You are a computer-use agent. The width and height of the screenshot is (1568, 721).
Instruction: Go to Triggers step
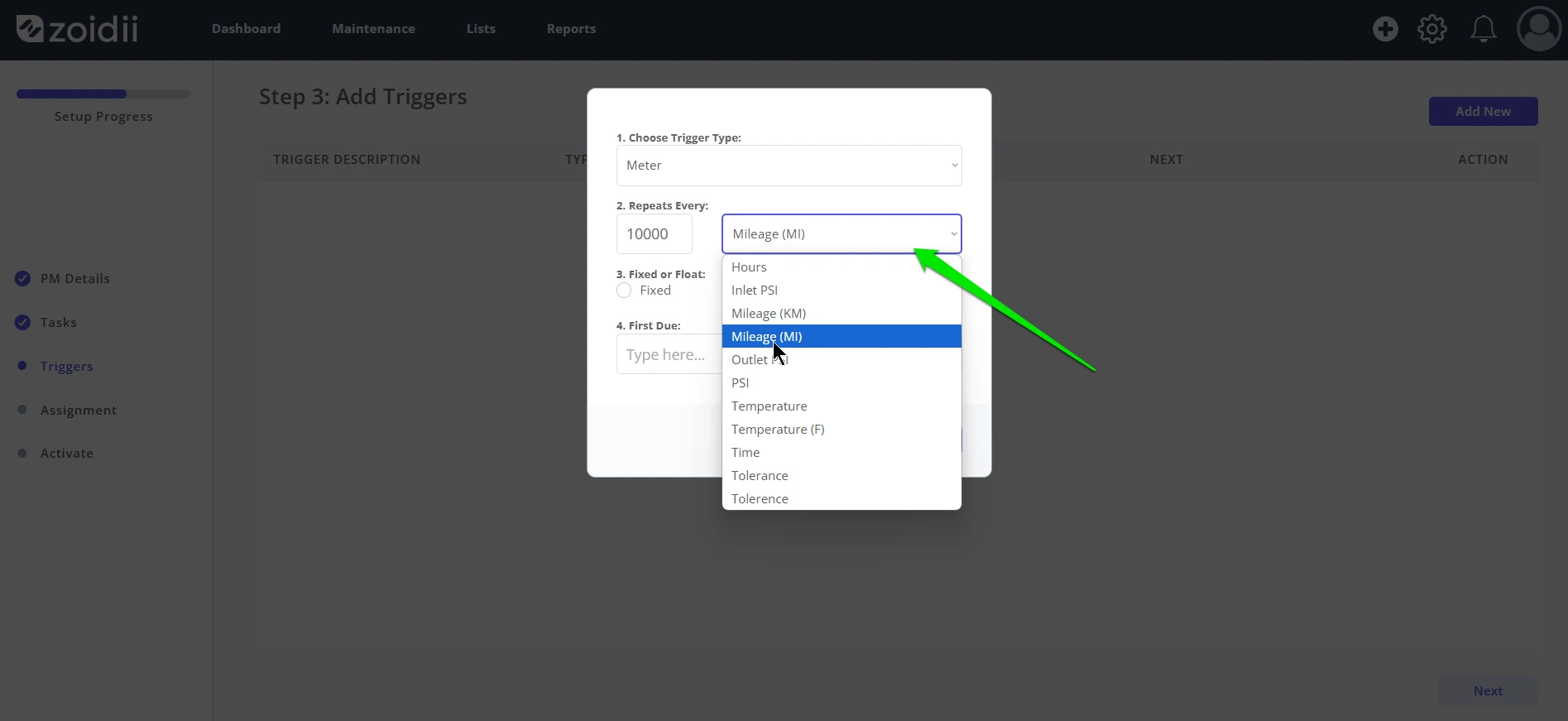coord(67,367)
